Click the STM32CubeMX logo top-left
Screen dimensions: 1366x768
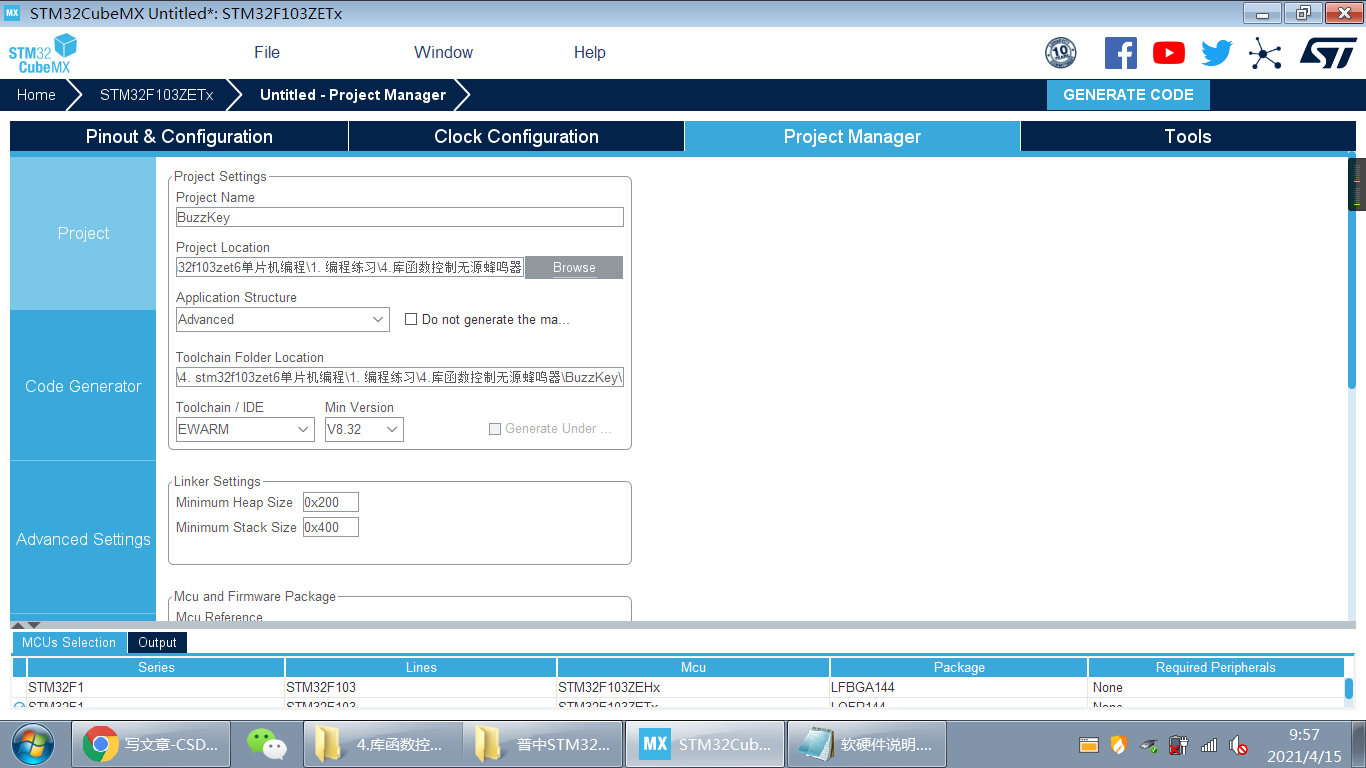coord(43,52)
